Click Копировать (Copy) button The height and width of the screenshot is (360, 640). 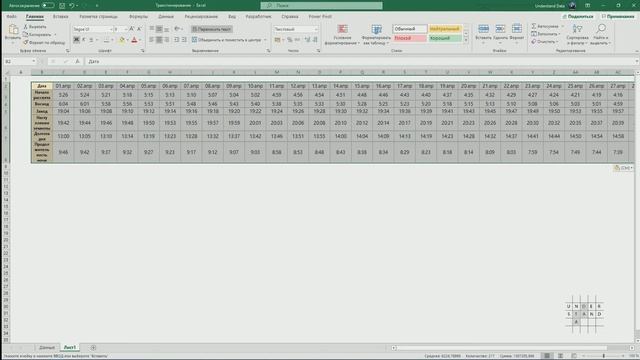click(38, 35)
